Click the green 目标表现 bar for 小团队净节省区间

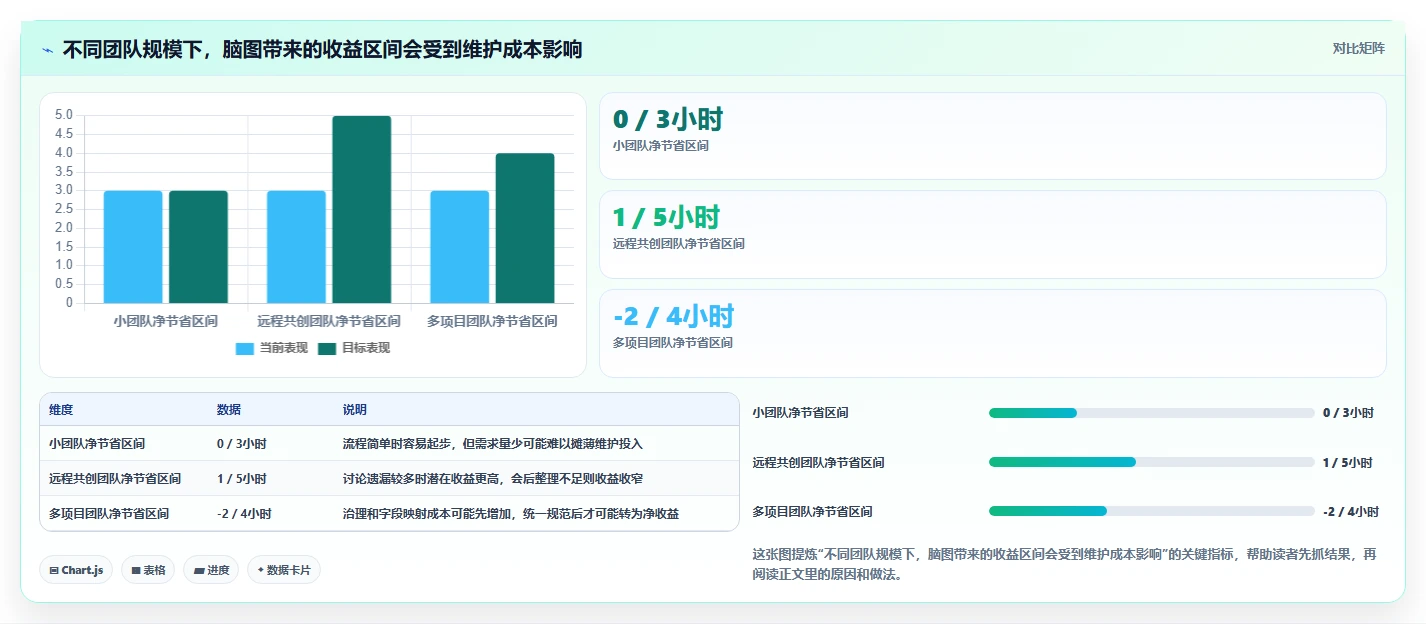198,247
